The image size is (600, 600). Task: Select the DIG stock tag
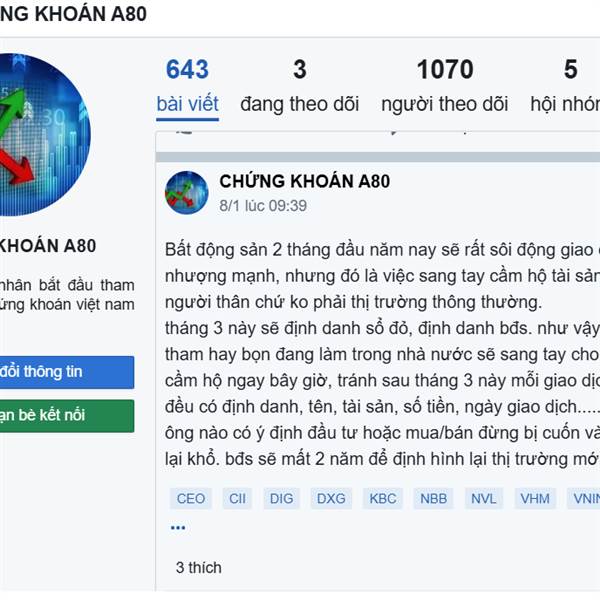285,498
